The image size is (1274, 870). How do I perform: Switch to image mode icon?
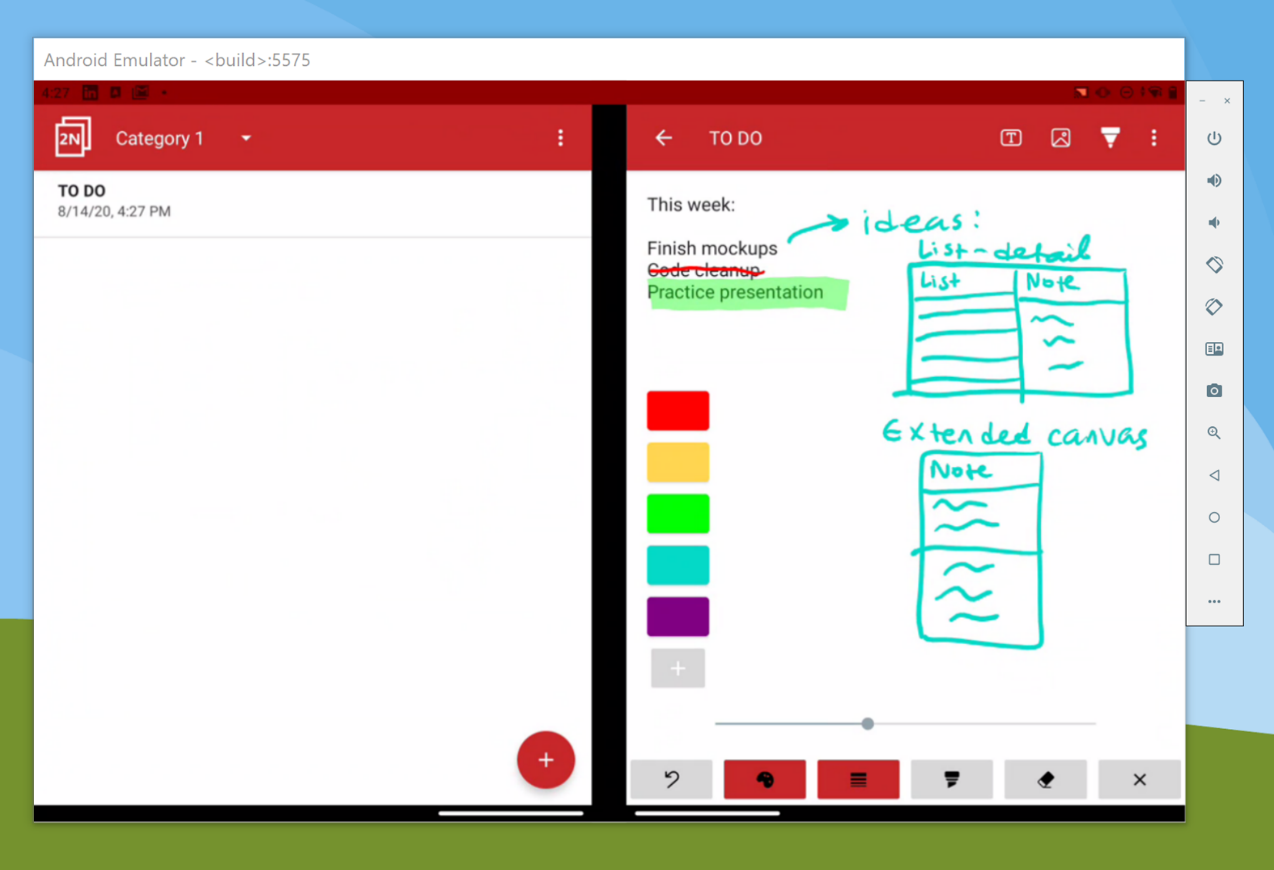click(1061, 138)
